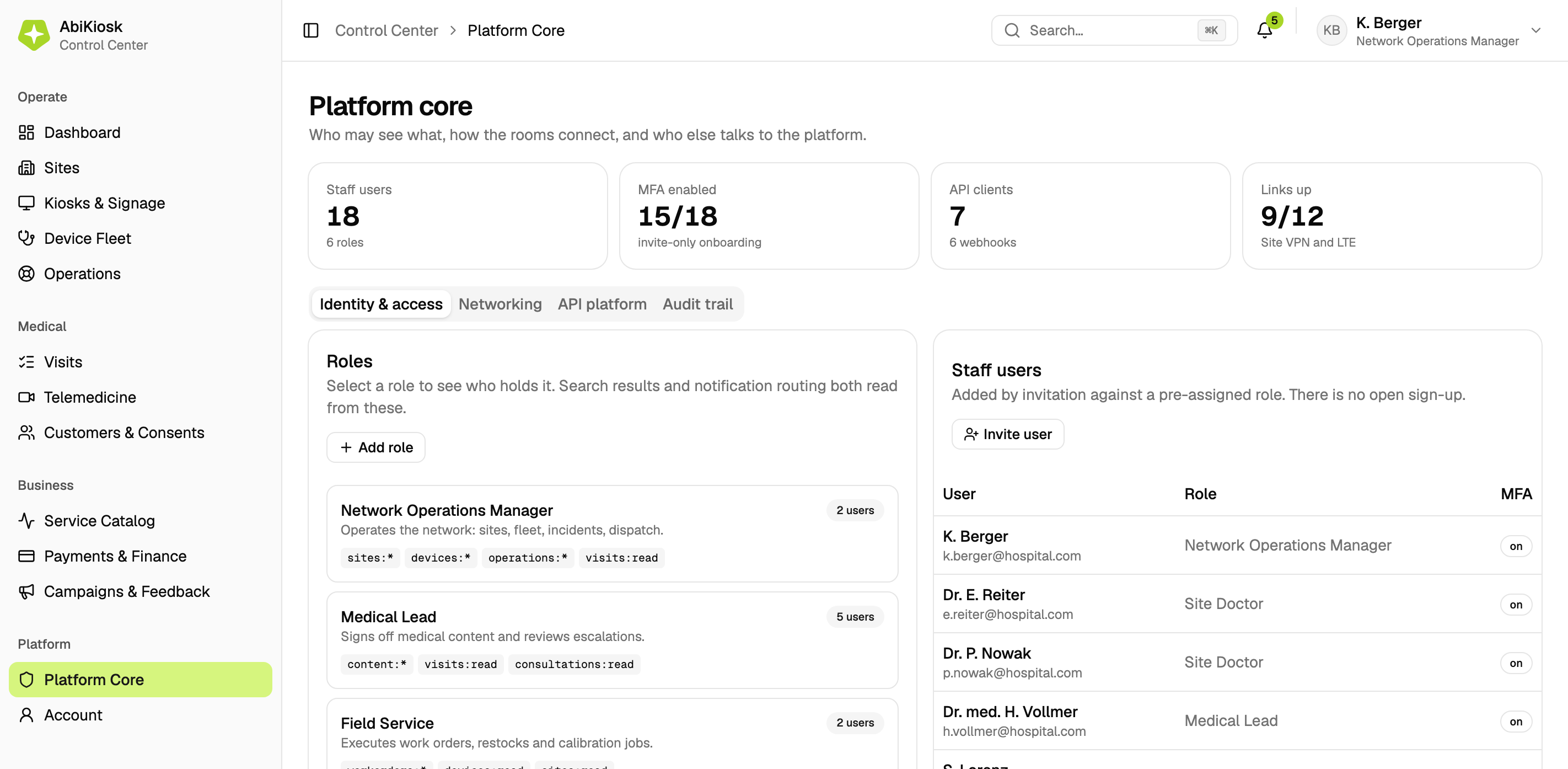Open the Audit trail tab
Viewport: 1568px width, 769px height.
(x=697, y=304)
